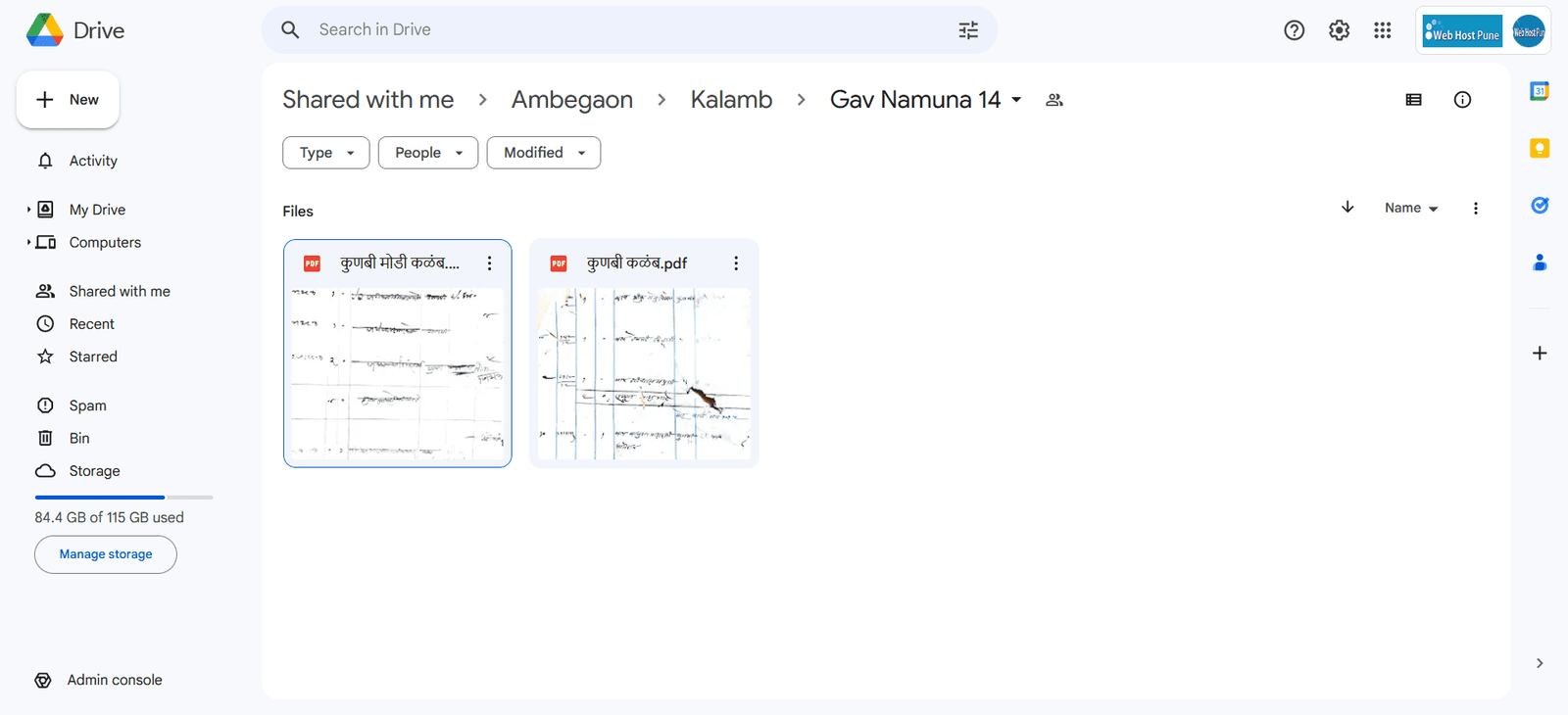Go to Ambegaon breadcrumb
This screenshot has height=715, width=1568.
(572, 100)
